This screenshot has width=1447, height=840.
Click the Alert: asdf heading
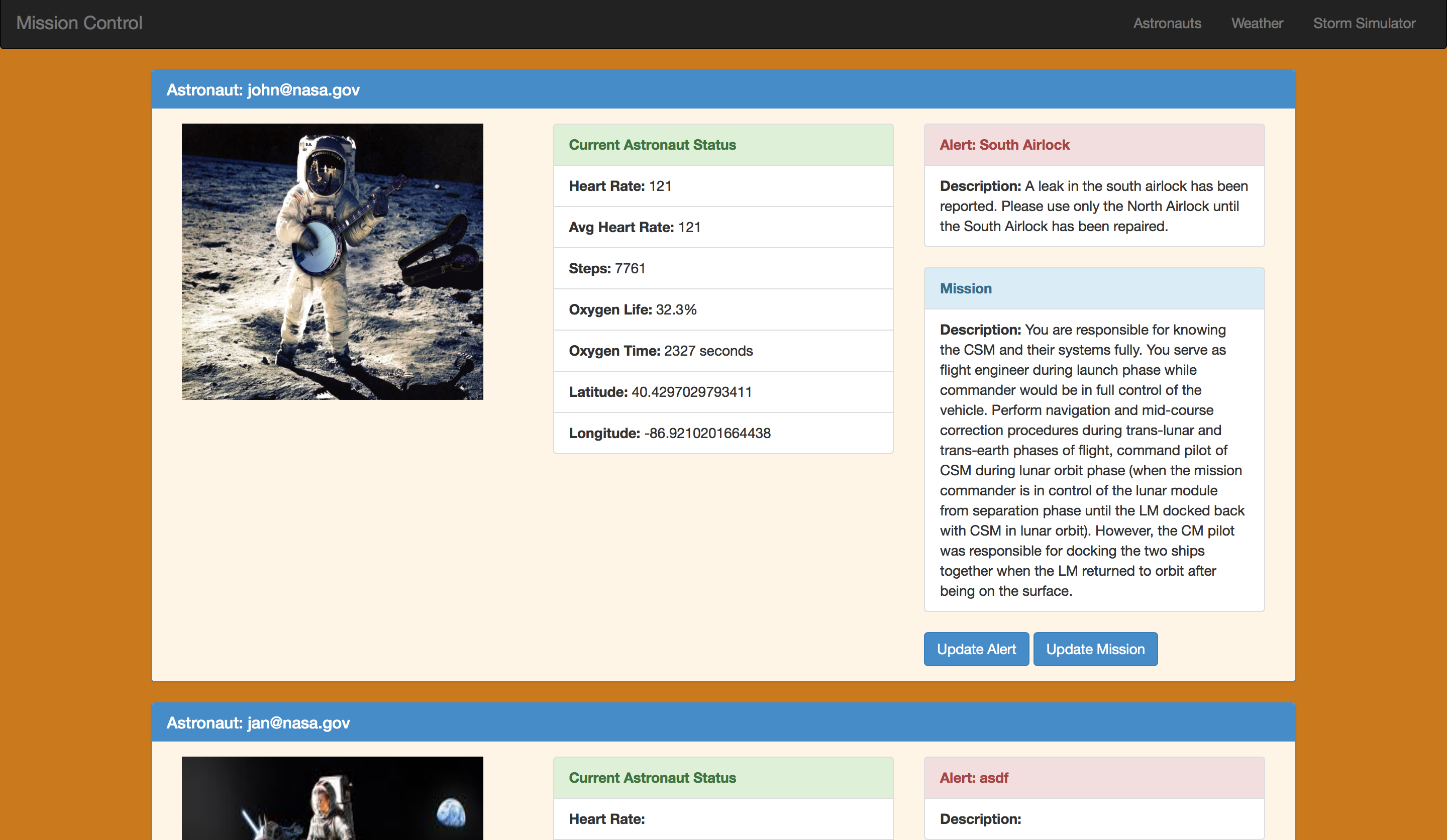[973, 777]
